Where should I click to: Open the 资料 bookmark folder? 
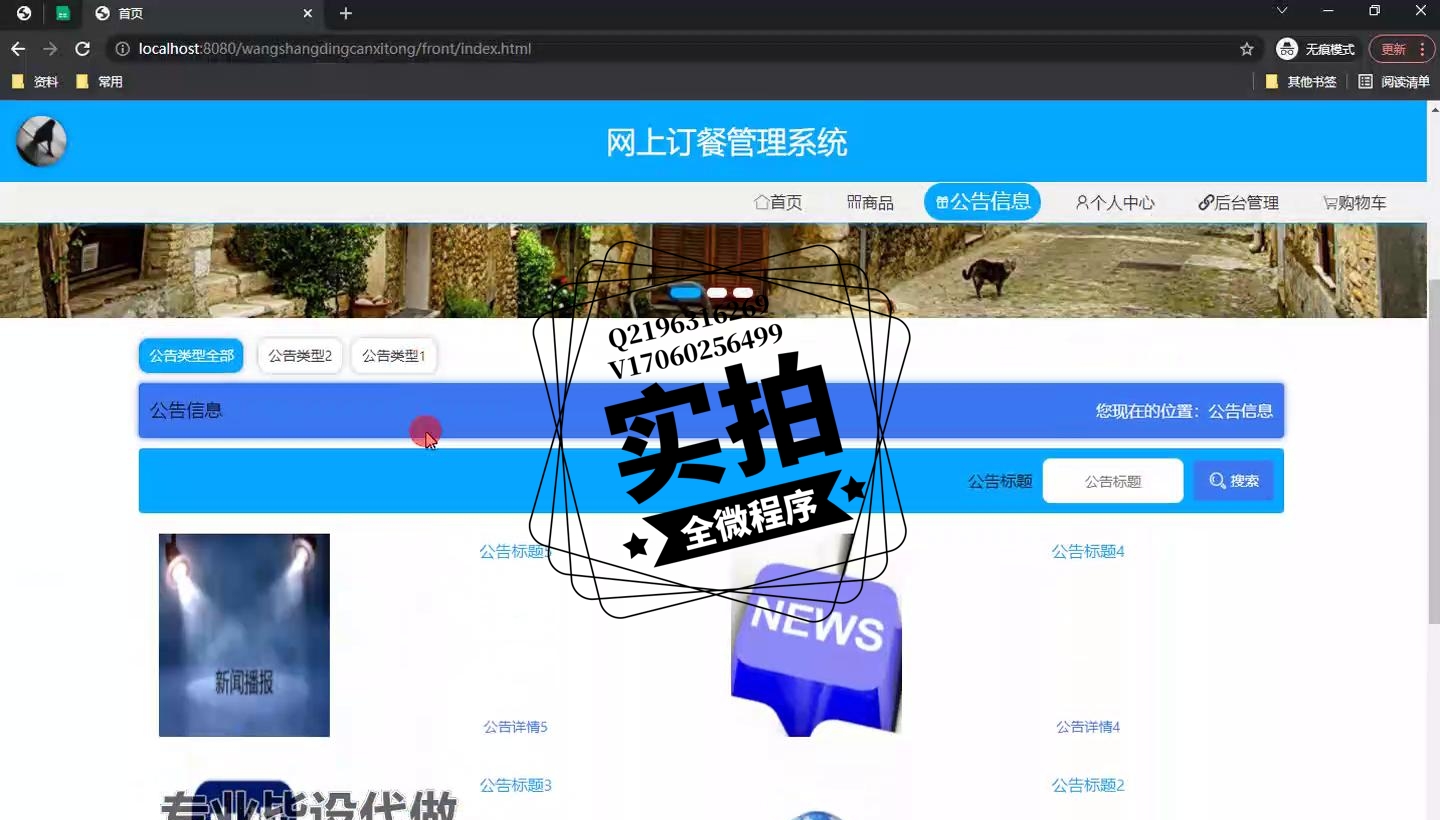coord(35,82)
